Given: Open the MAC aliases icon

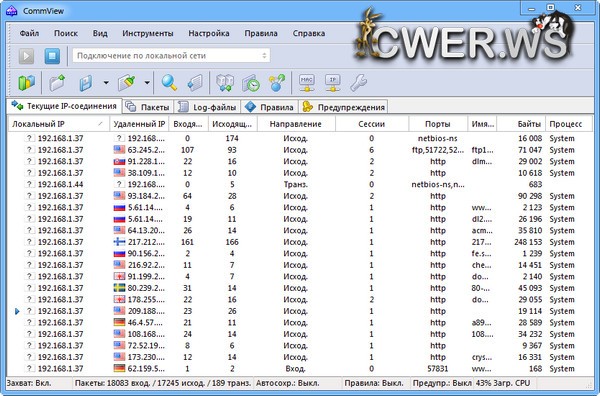Looking at the screenshot, I should [307, 82].
